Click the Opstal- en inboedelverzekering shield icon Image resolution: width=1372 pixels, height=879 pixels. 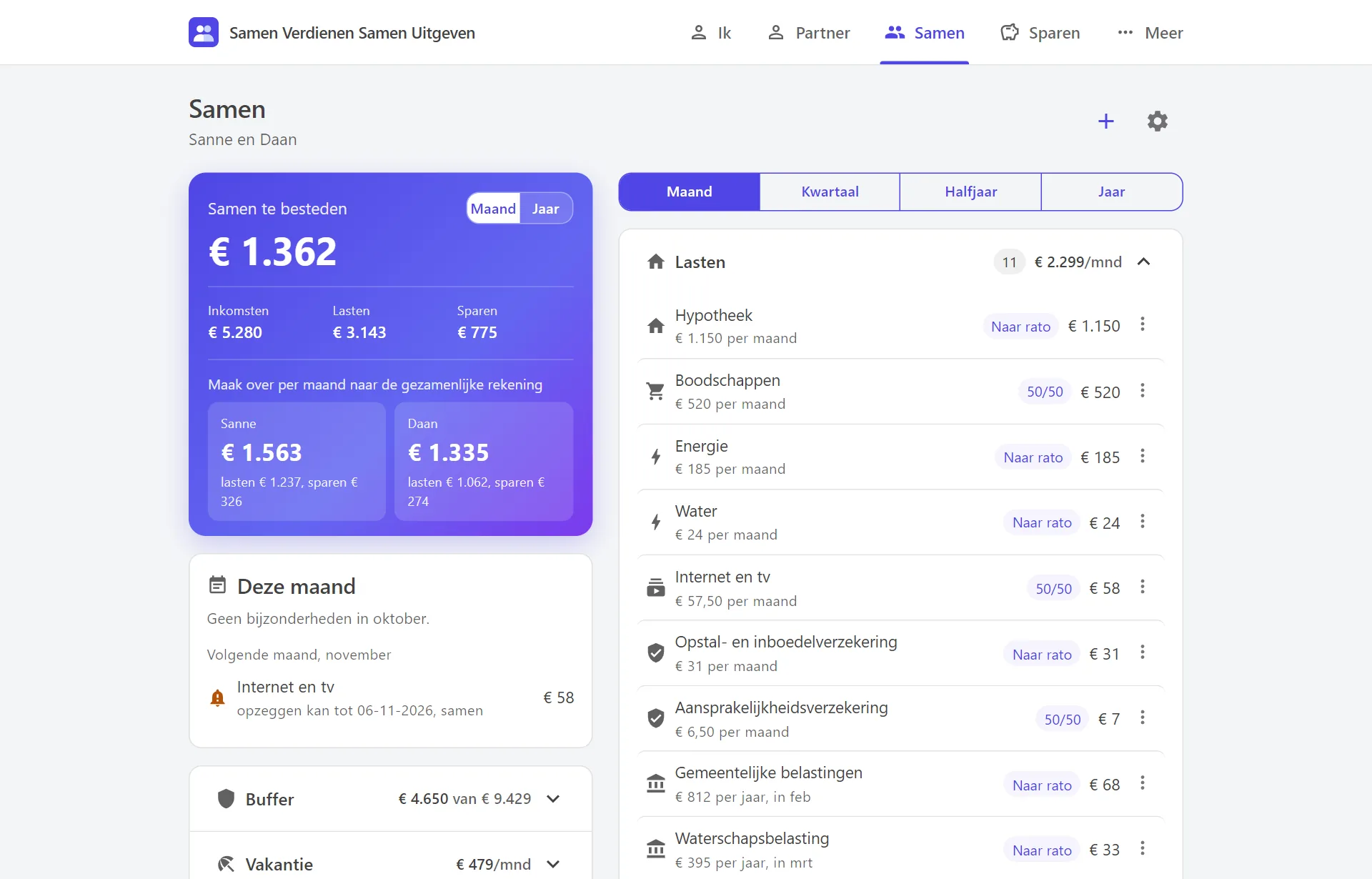pos(656,653)
